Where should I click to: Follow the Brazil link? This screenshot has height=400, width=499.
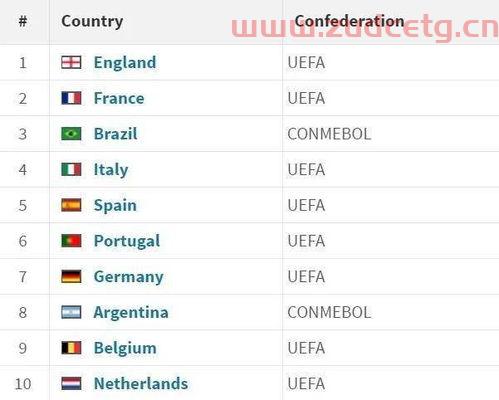point(115,134)
